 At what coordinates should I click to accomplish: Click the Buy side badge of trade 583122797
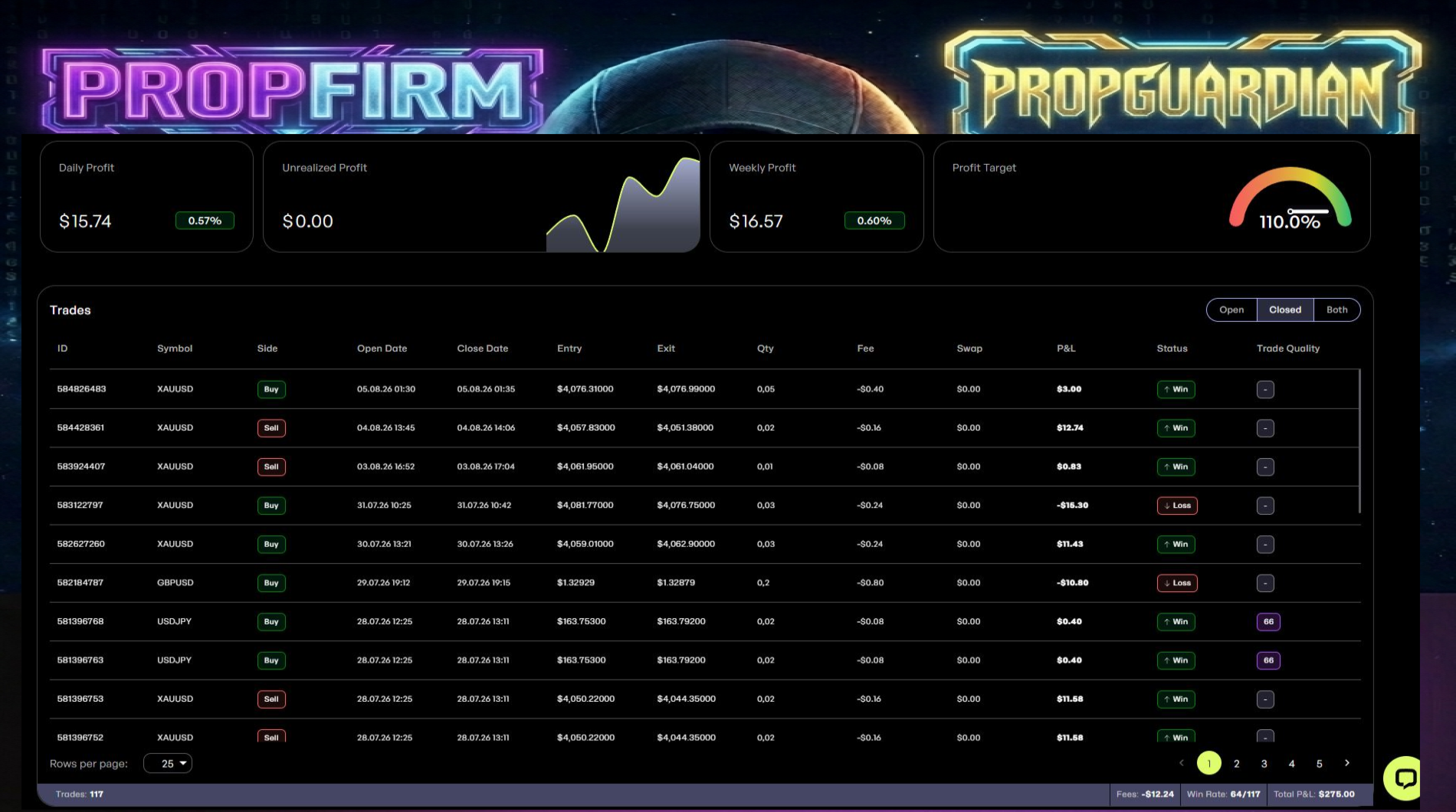coord(271,506)
